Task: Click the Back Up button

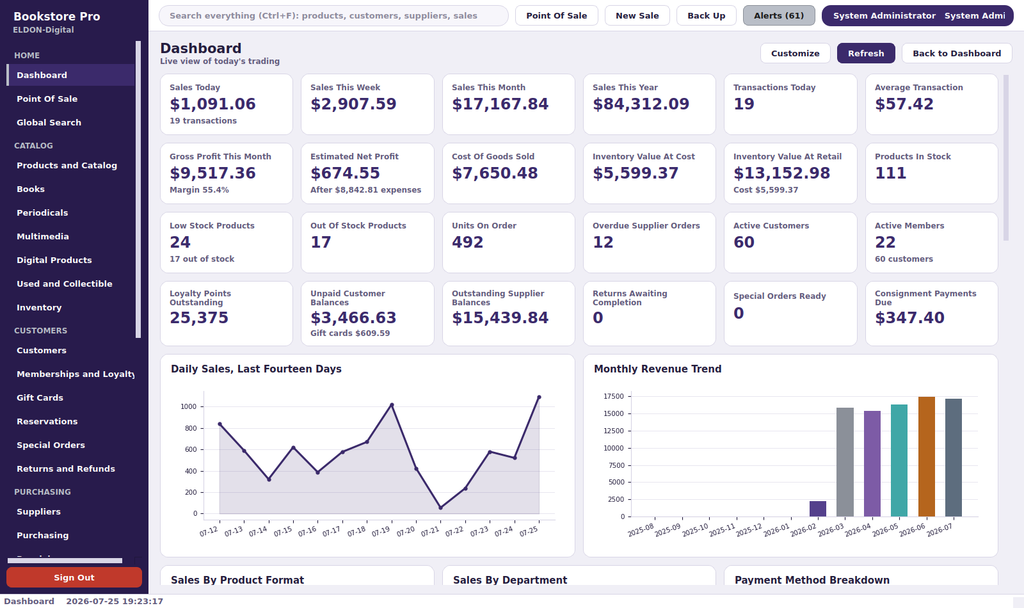Action: pos(706,16)
